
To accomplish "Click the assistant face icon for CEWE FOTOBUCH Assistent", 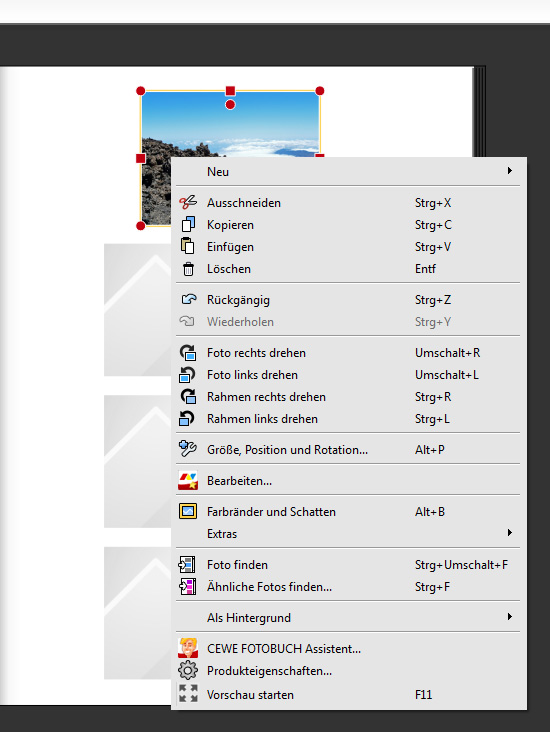I will 188,648.
